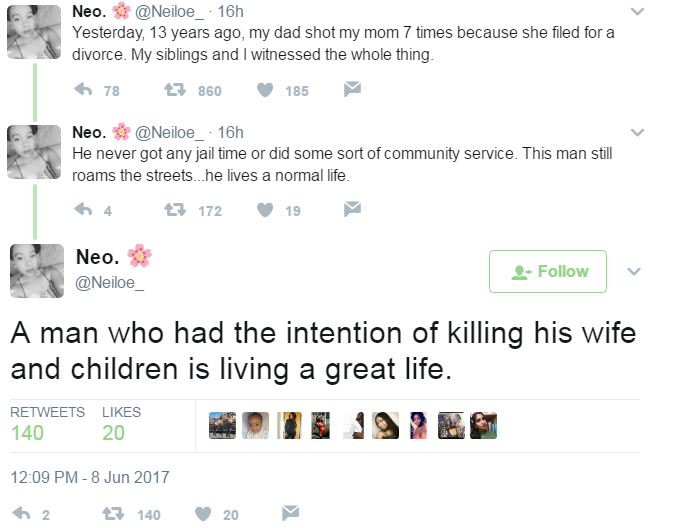Retweet the first tweet with 860 retweets
Image resolution: width=675 pixels, height=528 pixels.
pyautogui.click(x=176, y=91)
